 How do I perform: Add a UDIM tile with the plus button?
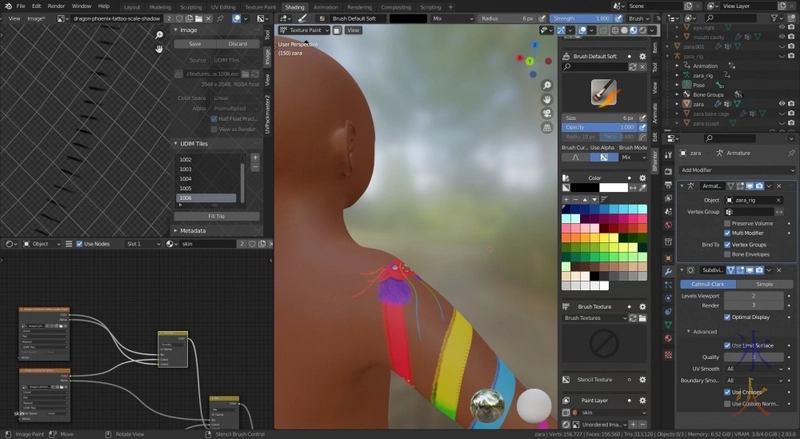click(256, 159)
